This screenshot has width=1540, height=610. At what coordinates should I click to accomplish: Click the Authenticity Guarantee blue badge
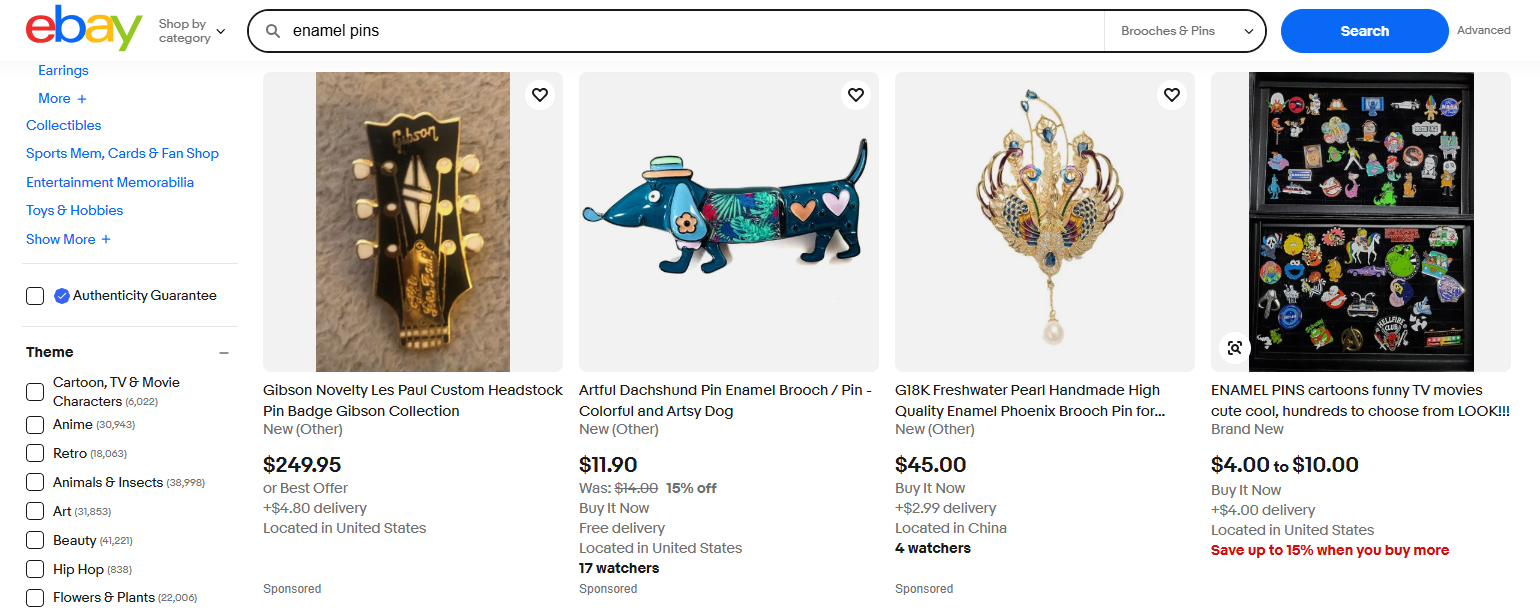62,296
